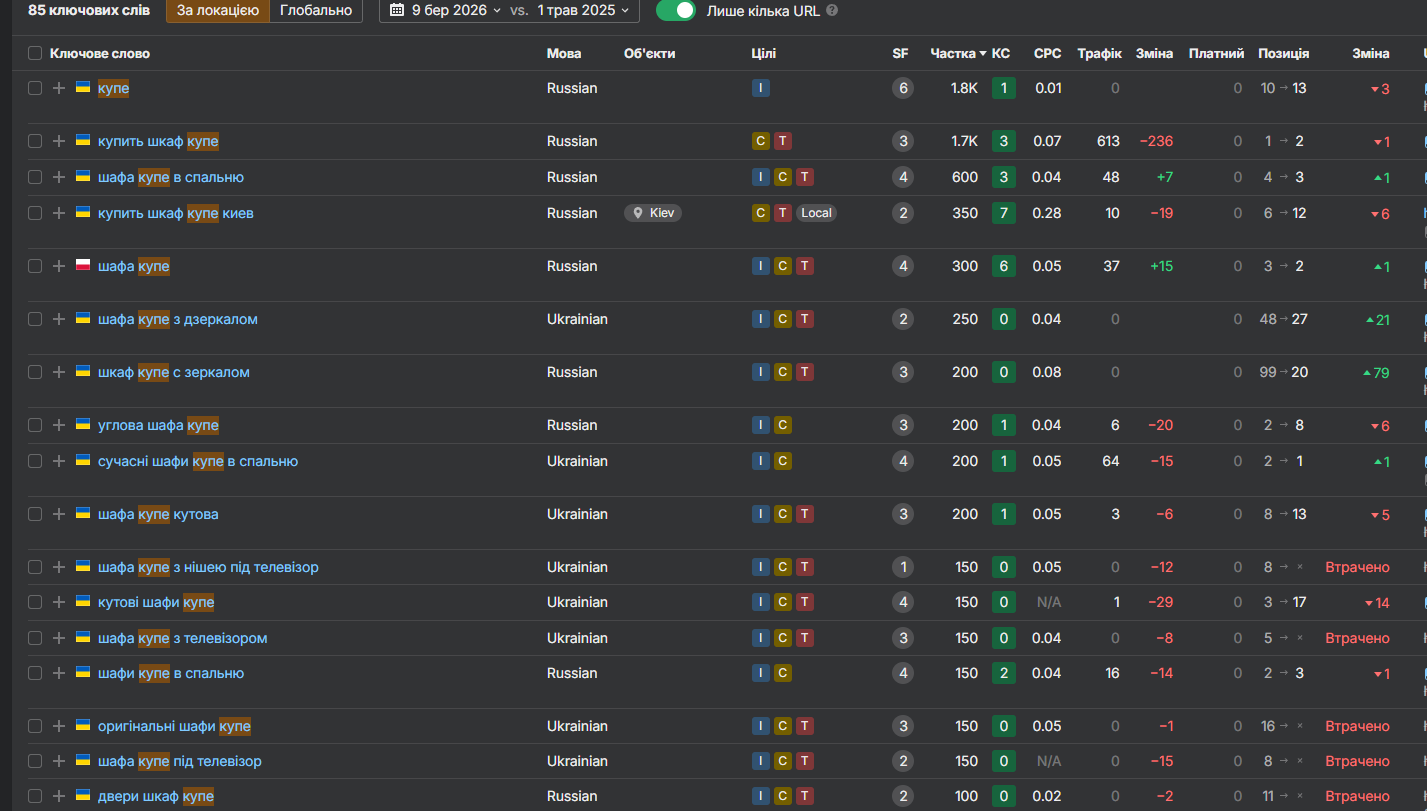This screenshot has height=811, width=1427.
Task: Click the Ключове слово column header
Action: tap(100, 53)
